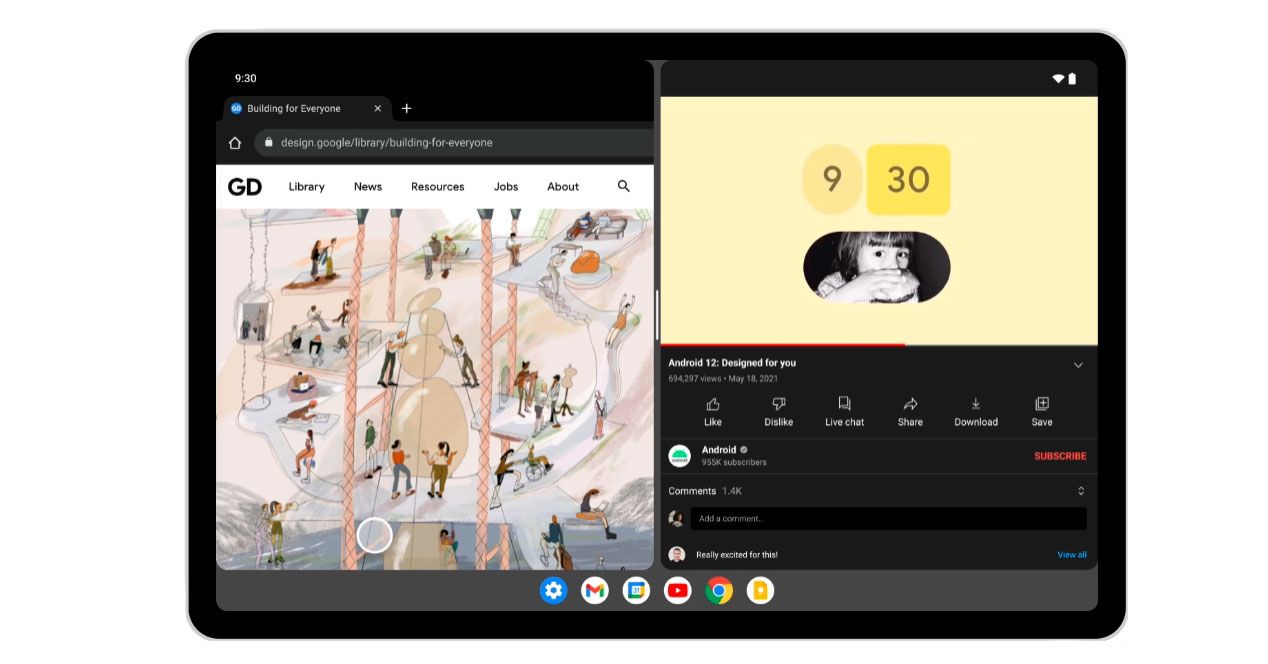Click your profile avatar beside comment box
The height and width of the screenshot is (664, 1268).
(x=677, y=519)
